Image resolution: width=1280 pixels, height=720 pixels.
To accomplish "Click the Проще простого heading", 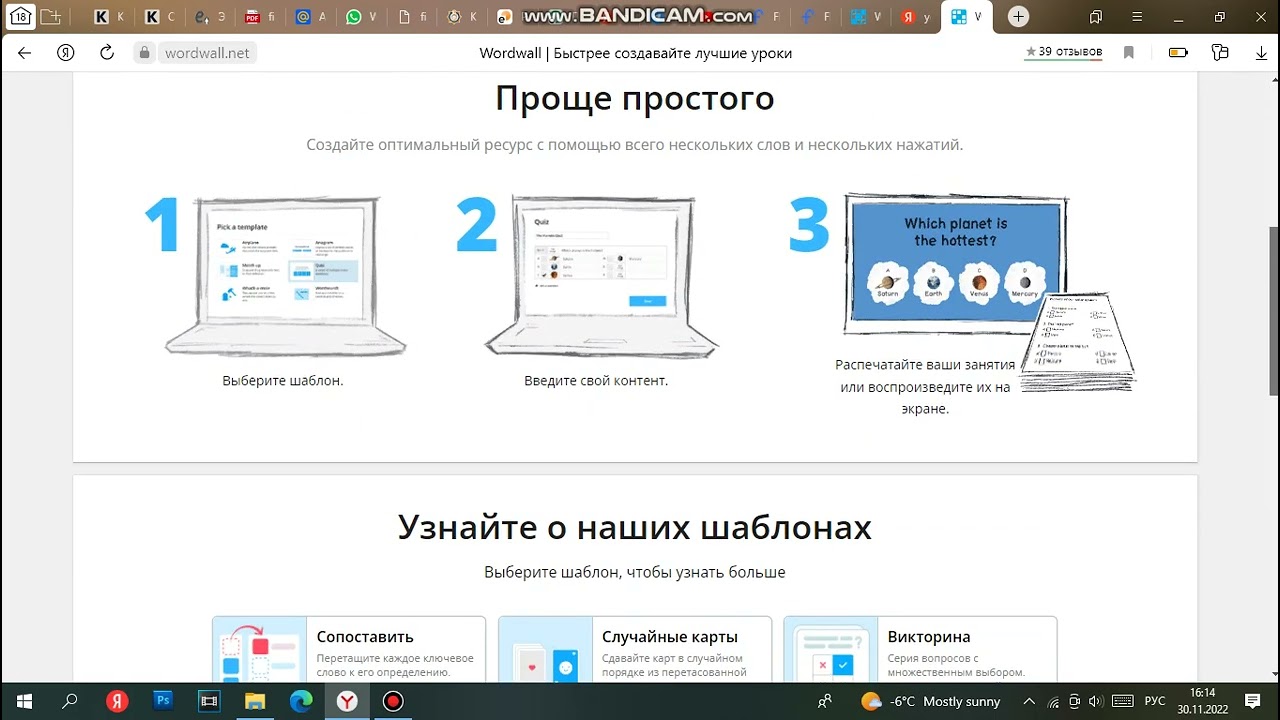I will (635, 98).
